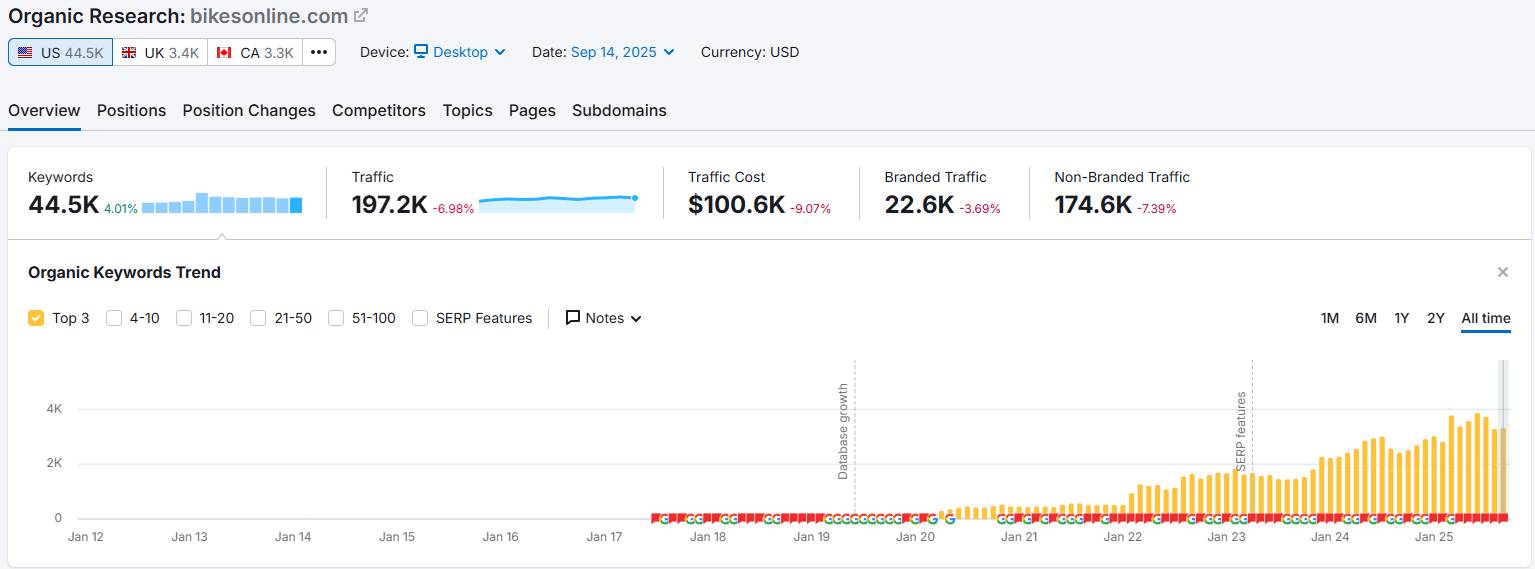Viewport: 1535px width, 569px height.
Task: Click the Keywords mini bar chart
Action: click(221, 204)
